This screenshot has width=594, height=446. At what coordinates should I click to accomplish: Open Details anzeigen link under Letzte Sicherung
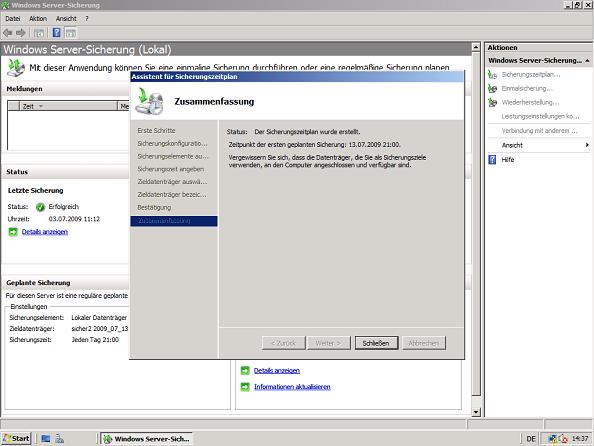tap(45, 232)
